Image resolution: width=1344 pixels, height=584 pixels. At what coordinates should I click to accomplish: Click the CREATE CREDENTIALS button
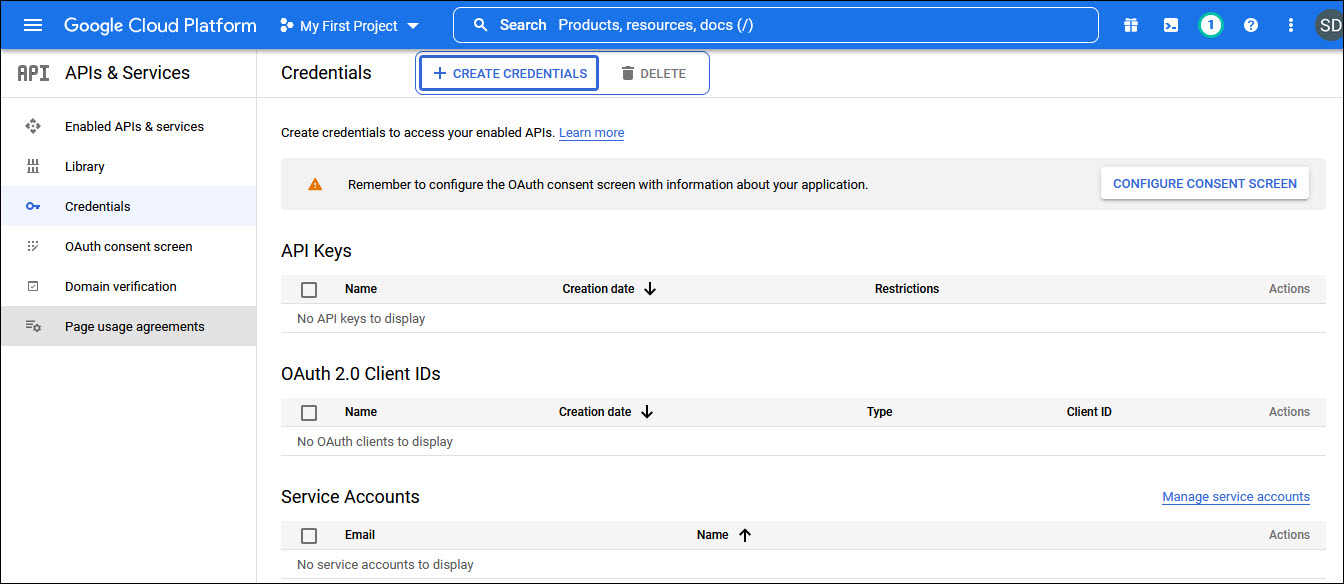508,72
